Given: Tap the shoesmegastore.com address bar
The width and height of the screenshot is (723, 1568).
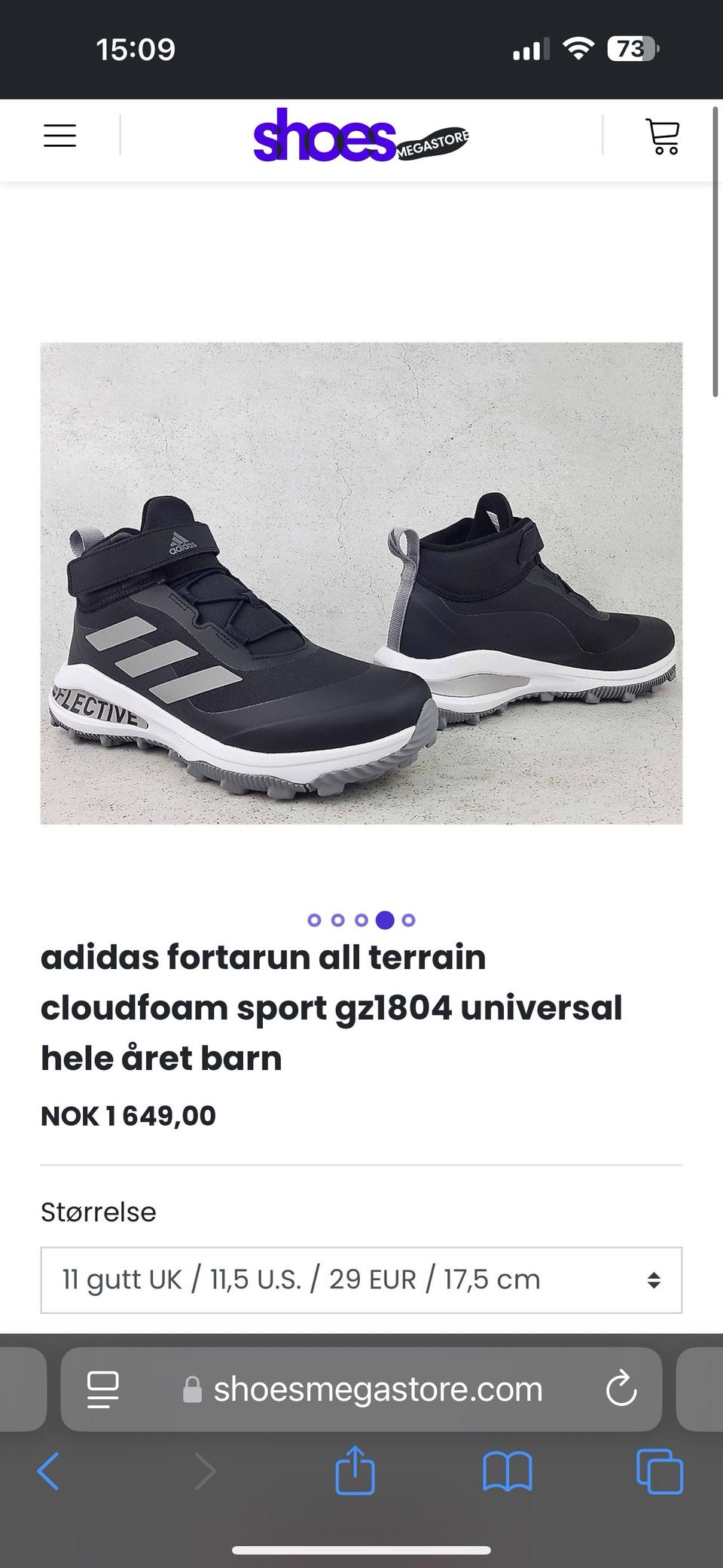Looking at the screenshot, I should pyautogui.click(x=361, y=1389).
